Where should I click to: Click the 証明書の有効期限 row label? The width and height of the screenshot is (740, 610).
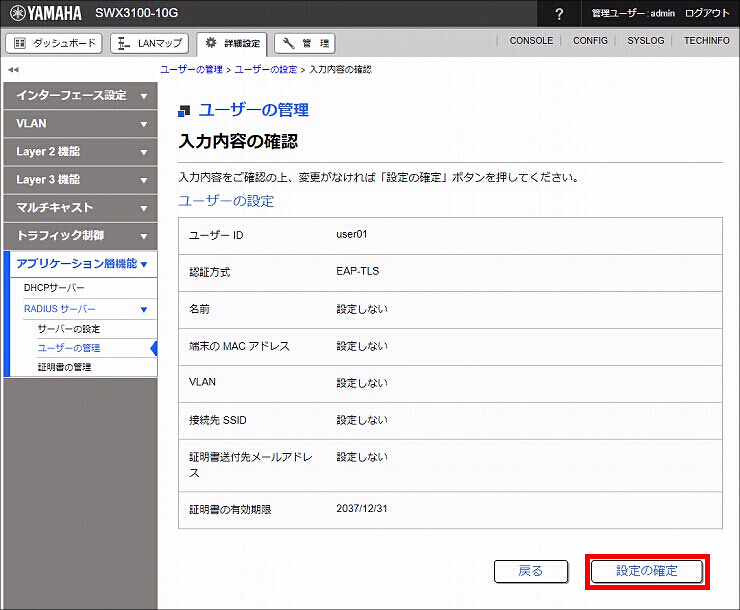(230, 510)
